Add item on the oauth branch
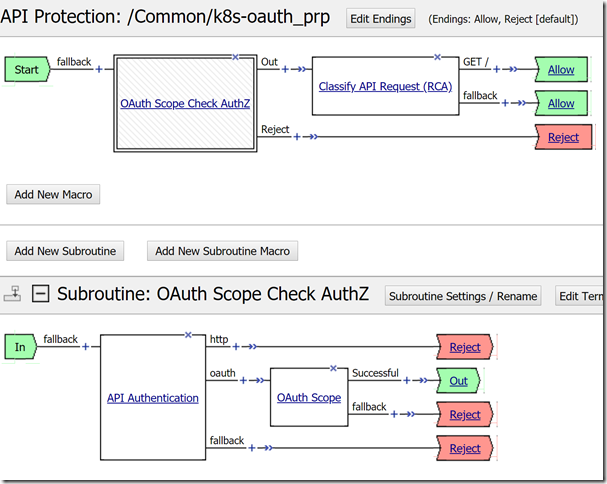 tap(245, 380)
